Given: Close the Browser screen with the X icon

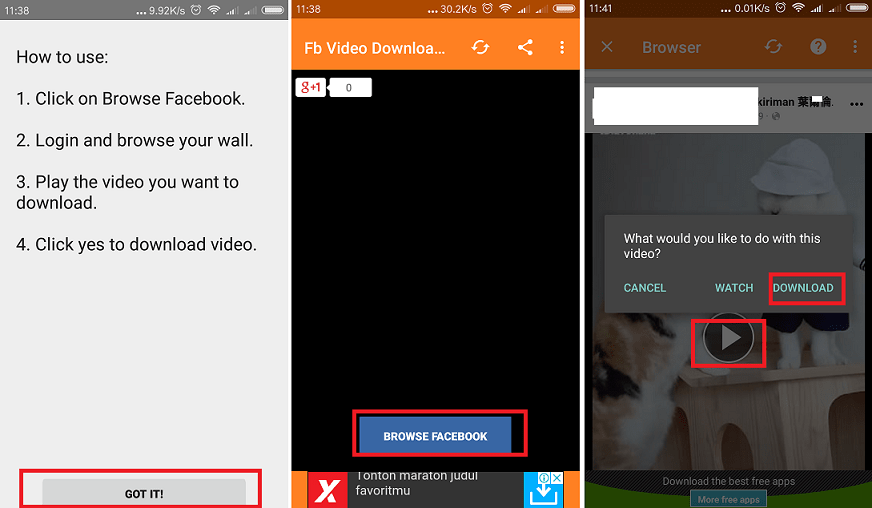Looking at the screenshot, I should (x=607, y=47).
